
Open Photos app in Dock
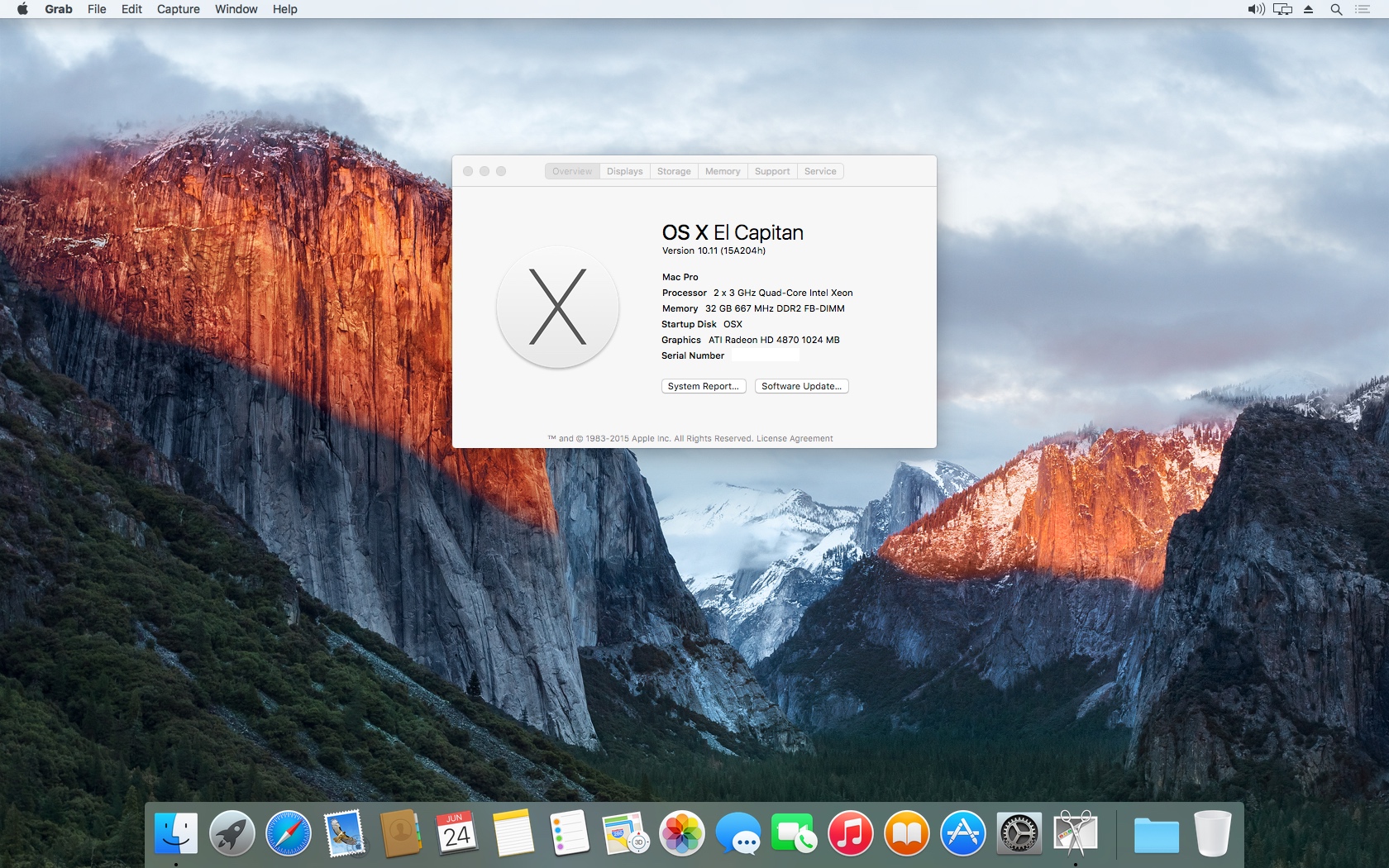coord(682,832)
